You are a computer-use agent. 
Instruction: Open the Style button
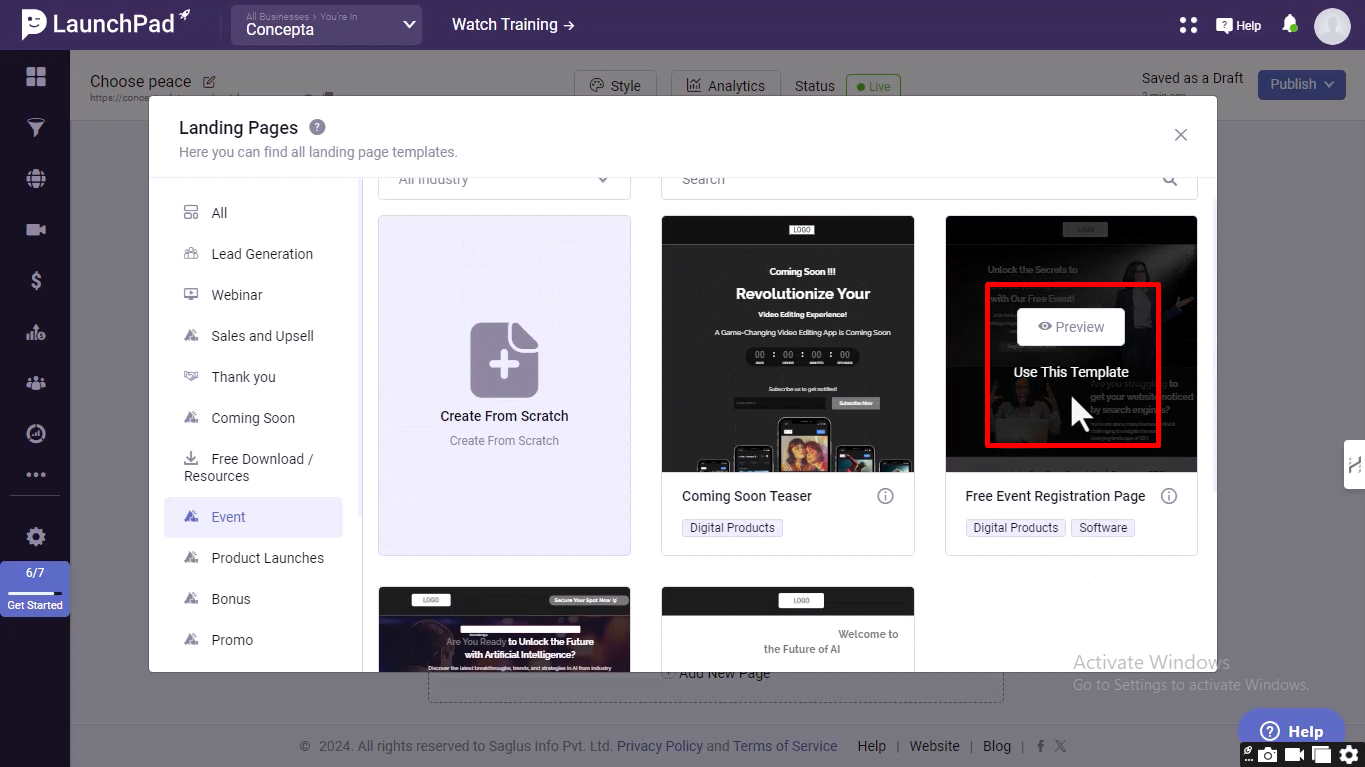click(615, 86)
